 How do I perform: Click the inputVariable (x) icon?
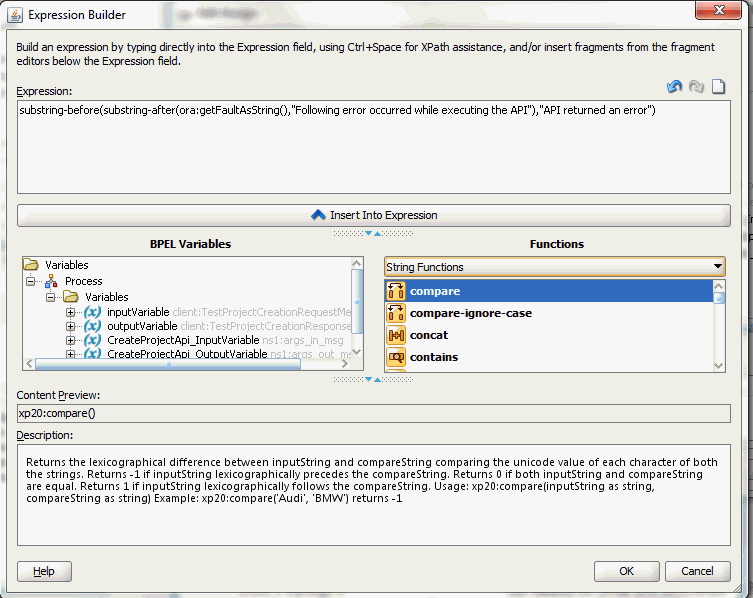92,312
